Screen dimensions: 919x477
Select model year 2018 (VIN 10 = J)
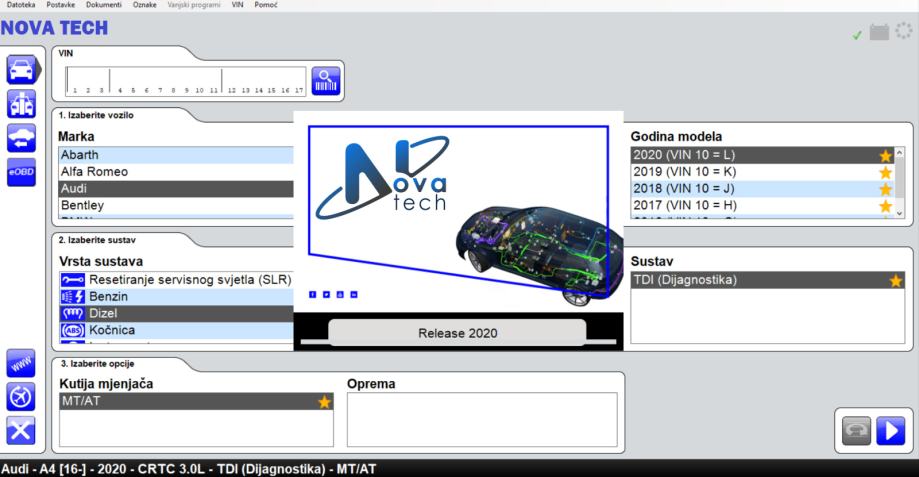[x=763, y=189]
